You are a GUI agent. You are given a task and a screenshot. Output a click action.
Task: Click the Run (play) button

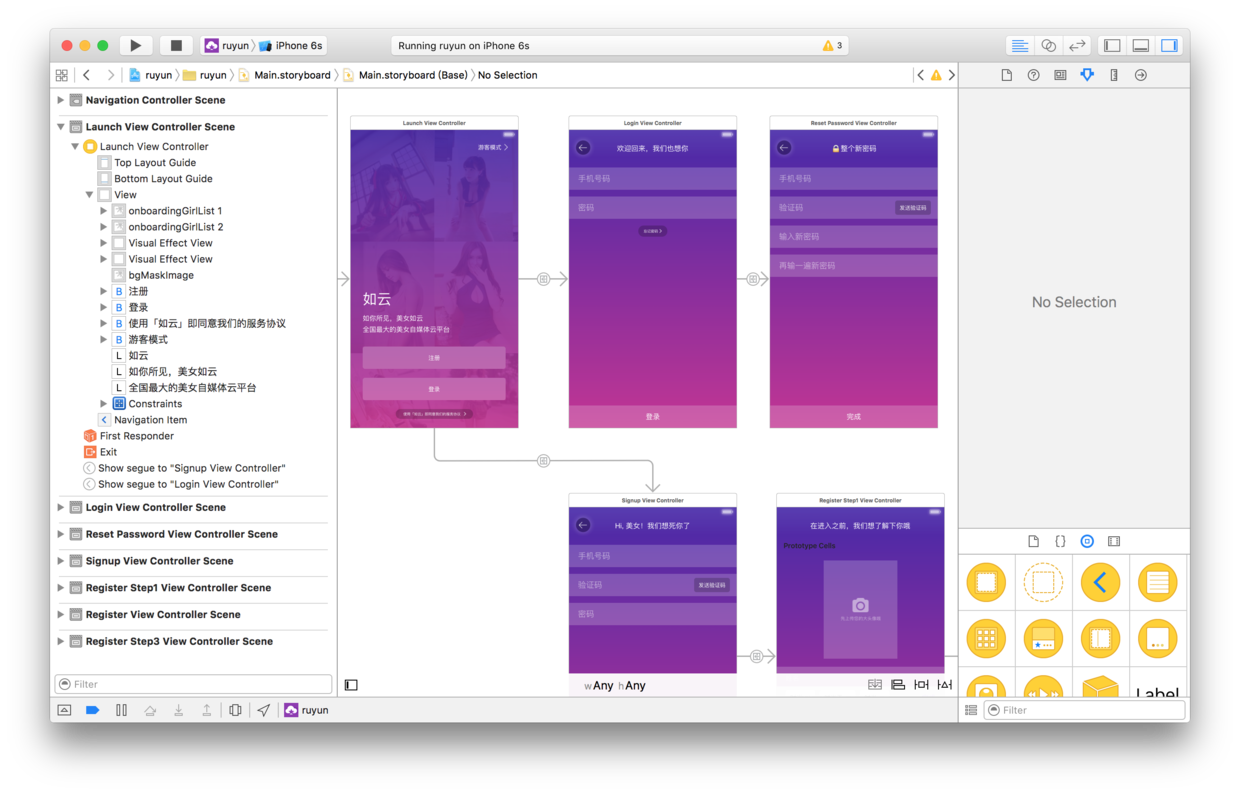point(135,45)
